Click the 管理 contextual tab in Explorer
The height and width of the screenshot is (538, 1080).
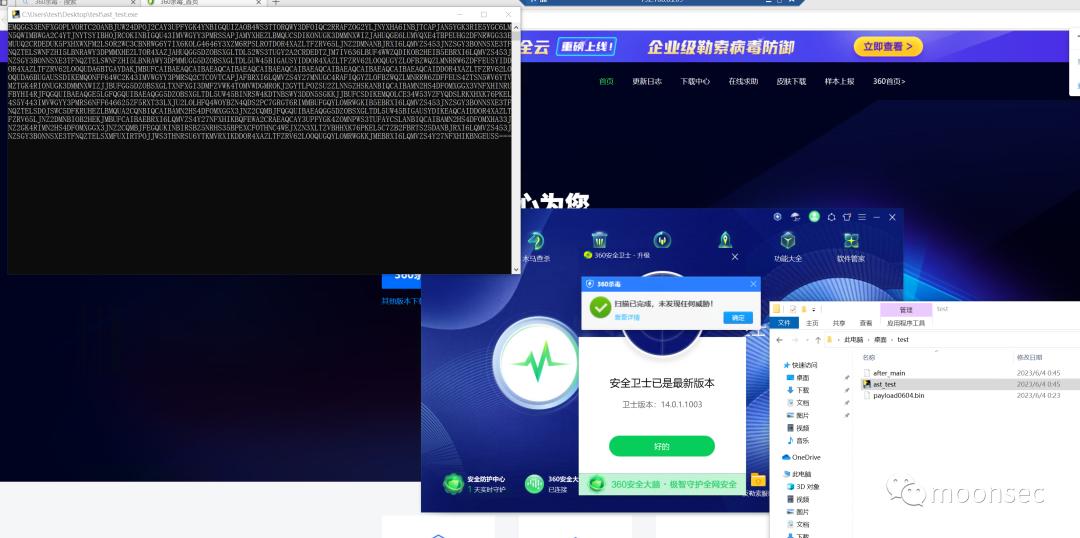pyautogui.click(x=906, y=309)
